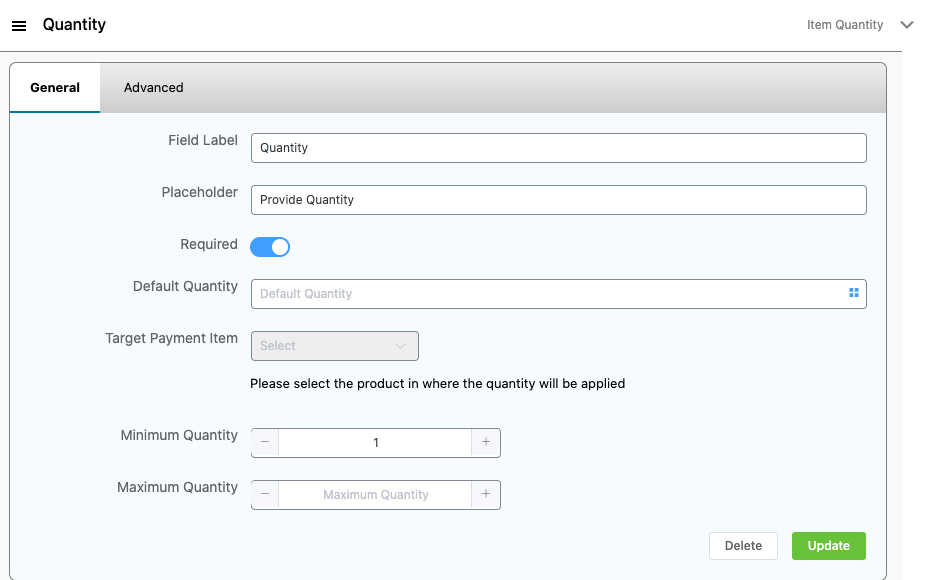926x580 pixels.
Task: Click the Quantity header title
Action: click(74, 25)
